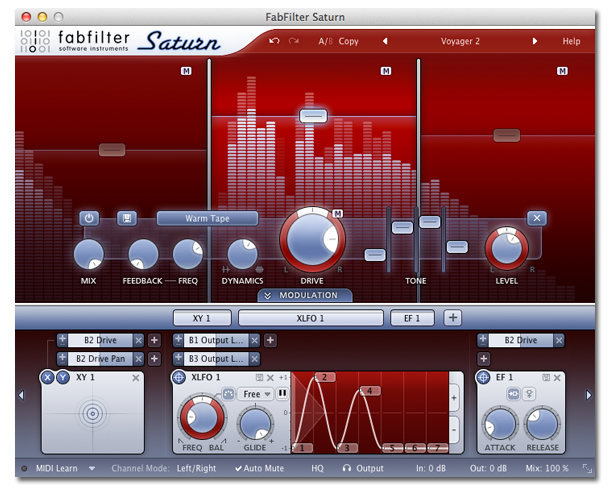Click the right band level handle
Viewport: 610px width, 491px height.
[507, 135]
